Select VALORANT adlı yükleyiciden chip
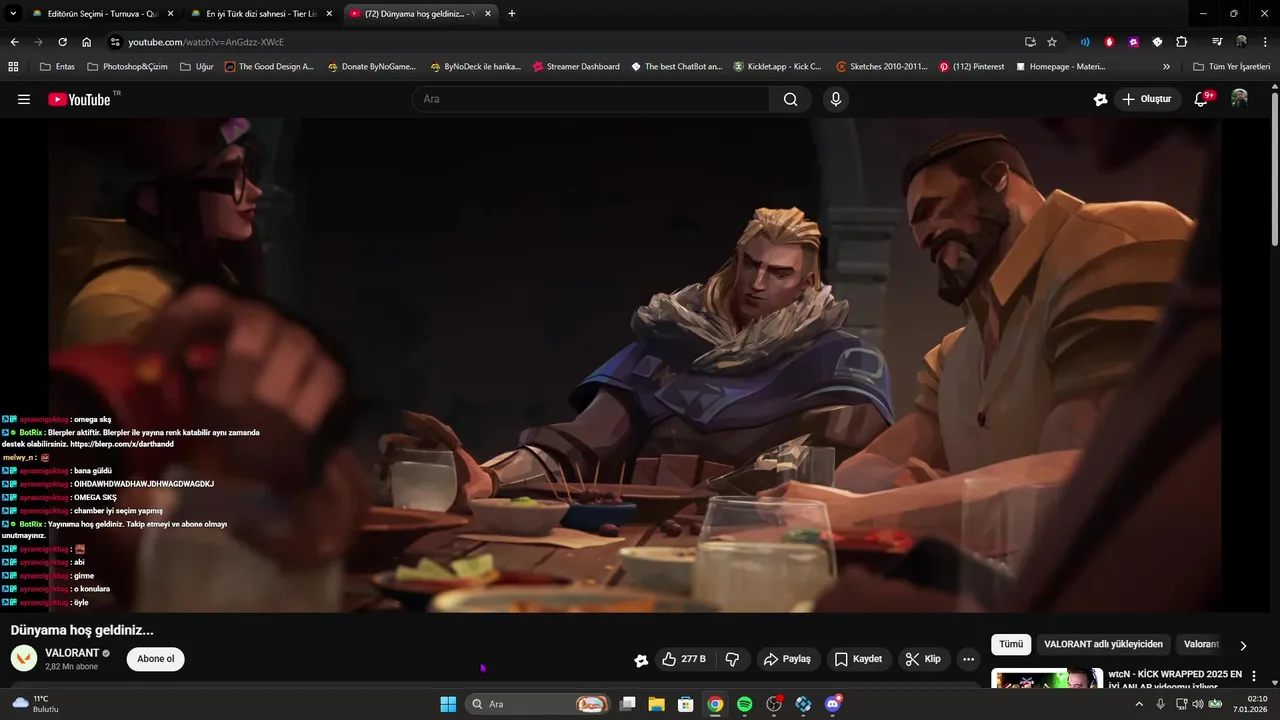This screenshot has width=1280, height=720. pos(1103,645)
